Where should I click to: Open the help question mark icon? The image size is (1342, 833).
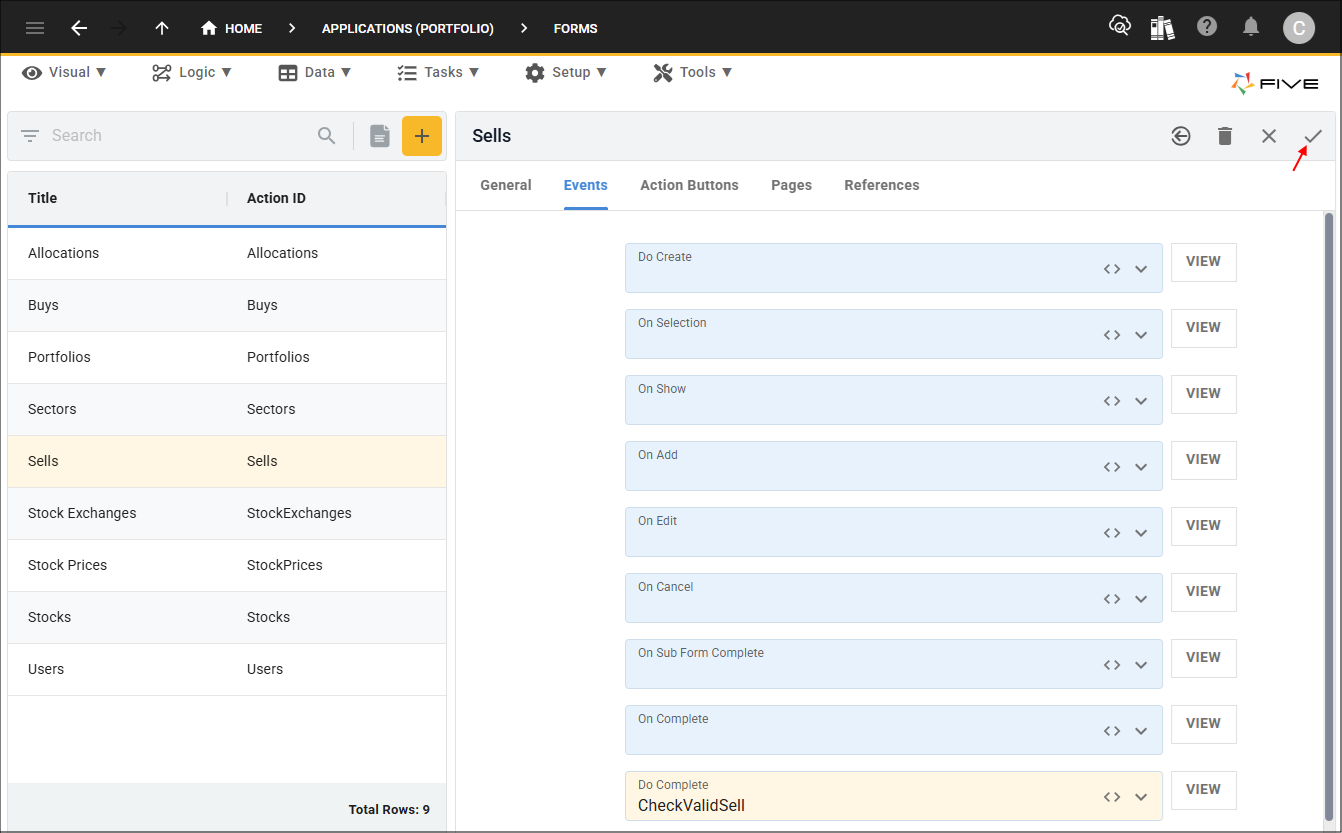click(x=1207, y=27)
